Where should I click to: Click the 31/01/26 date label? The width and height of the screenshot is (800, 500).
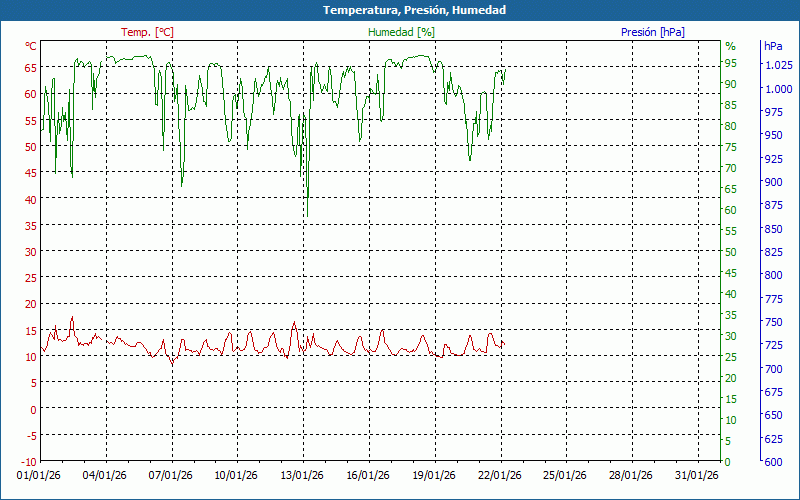click(696, 476)
